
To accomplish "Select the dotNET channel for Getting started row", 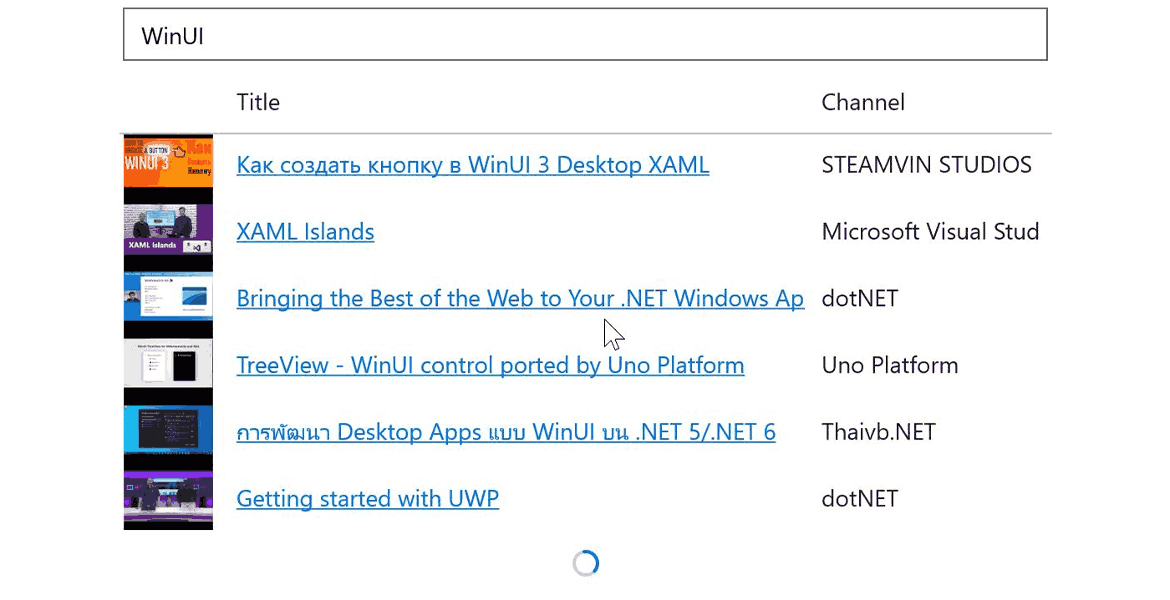I will coord(860,499).
